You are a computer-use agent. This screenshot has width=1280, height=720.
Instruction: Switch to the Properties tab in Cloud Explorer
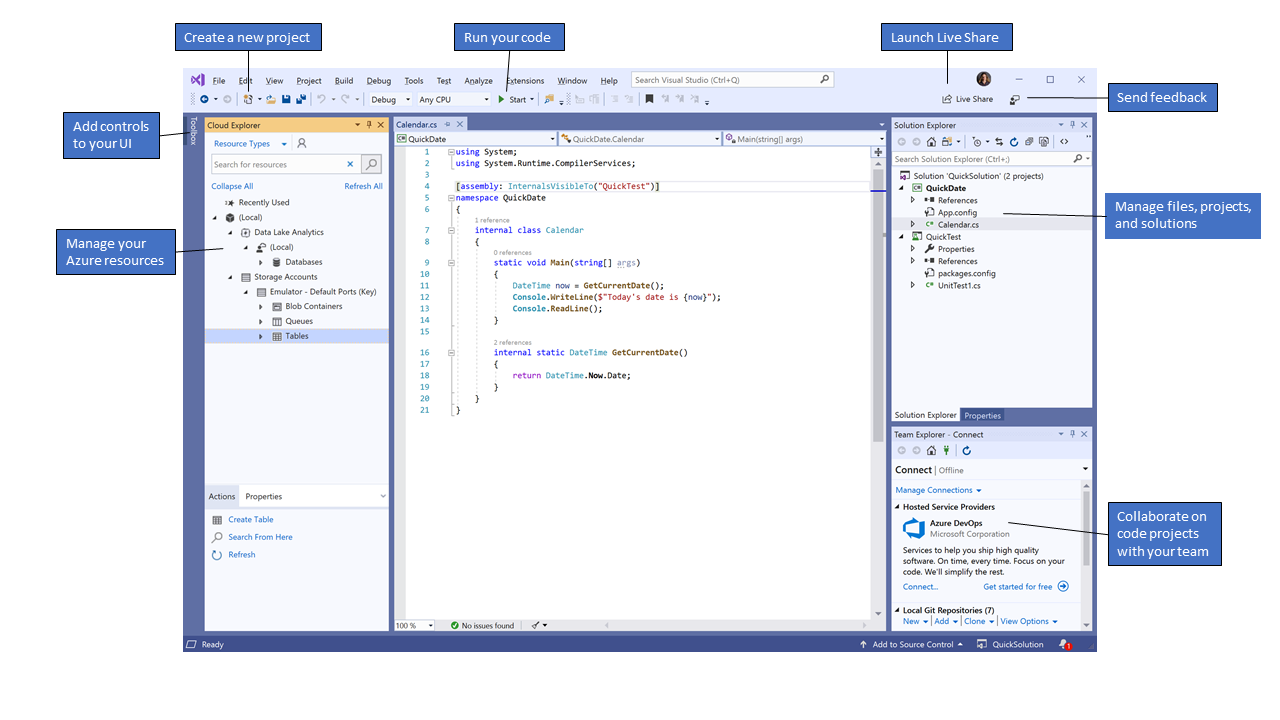[262, 495]
